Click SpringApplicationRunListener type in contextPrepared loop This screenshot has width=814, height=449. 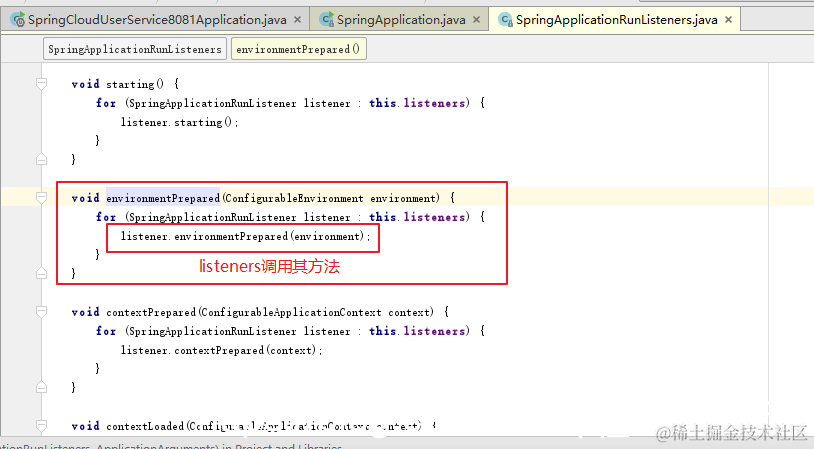(212, 331)
